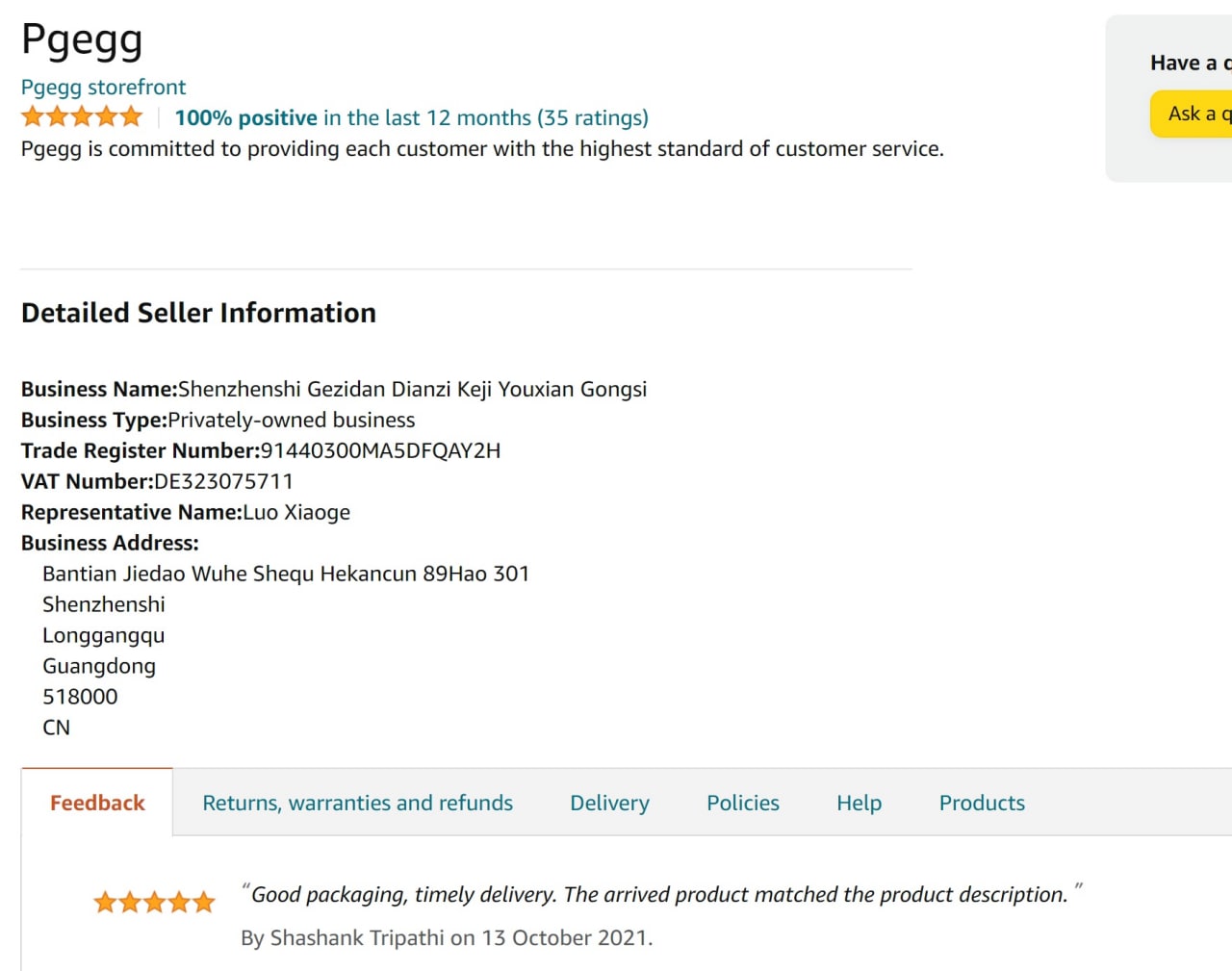This screenshot has width=1232, height=971.
Task: Select the Feedback tab
Action: click(x=97, y=803)
